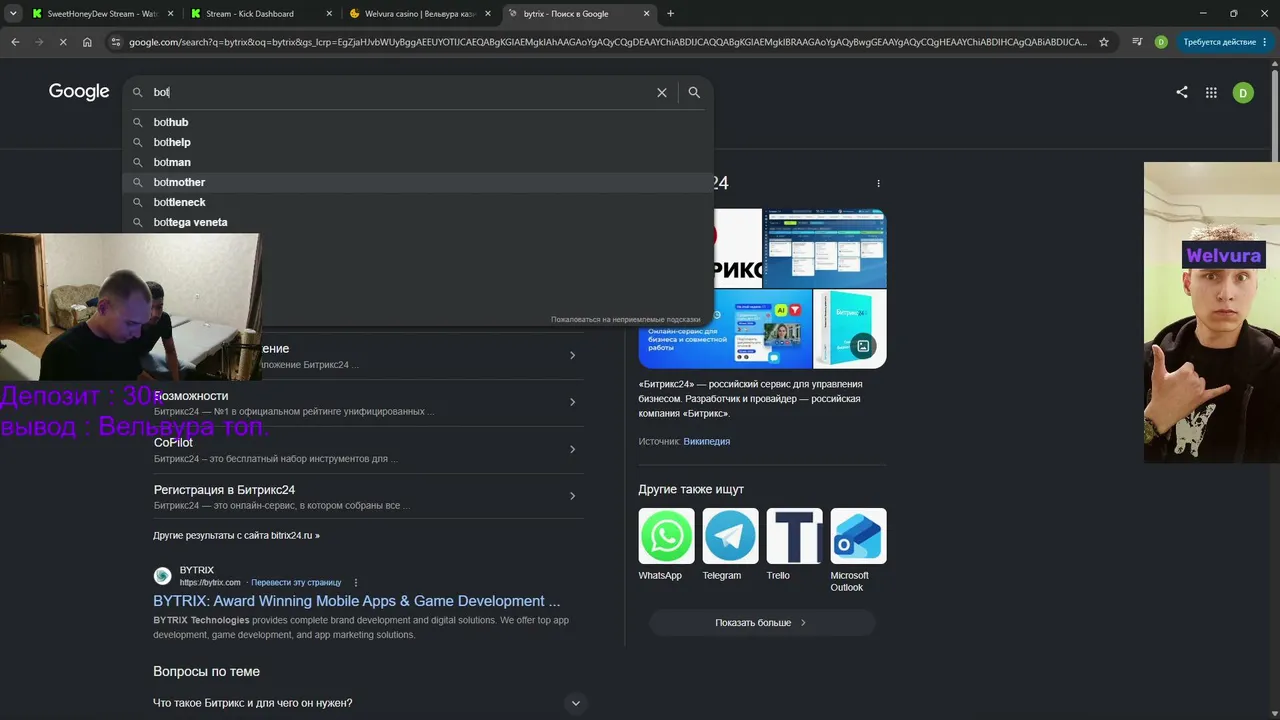Click the magnifier search button in search box
1280x720 pixels.
click(694, 92)
